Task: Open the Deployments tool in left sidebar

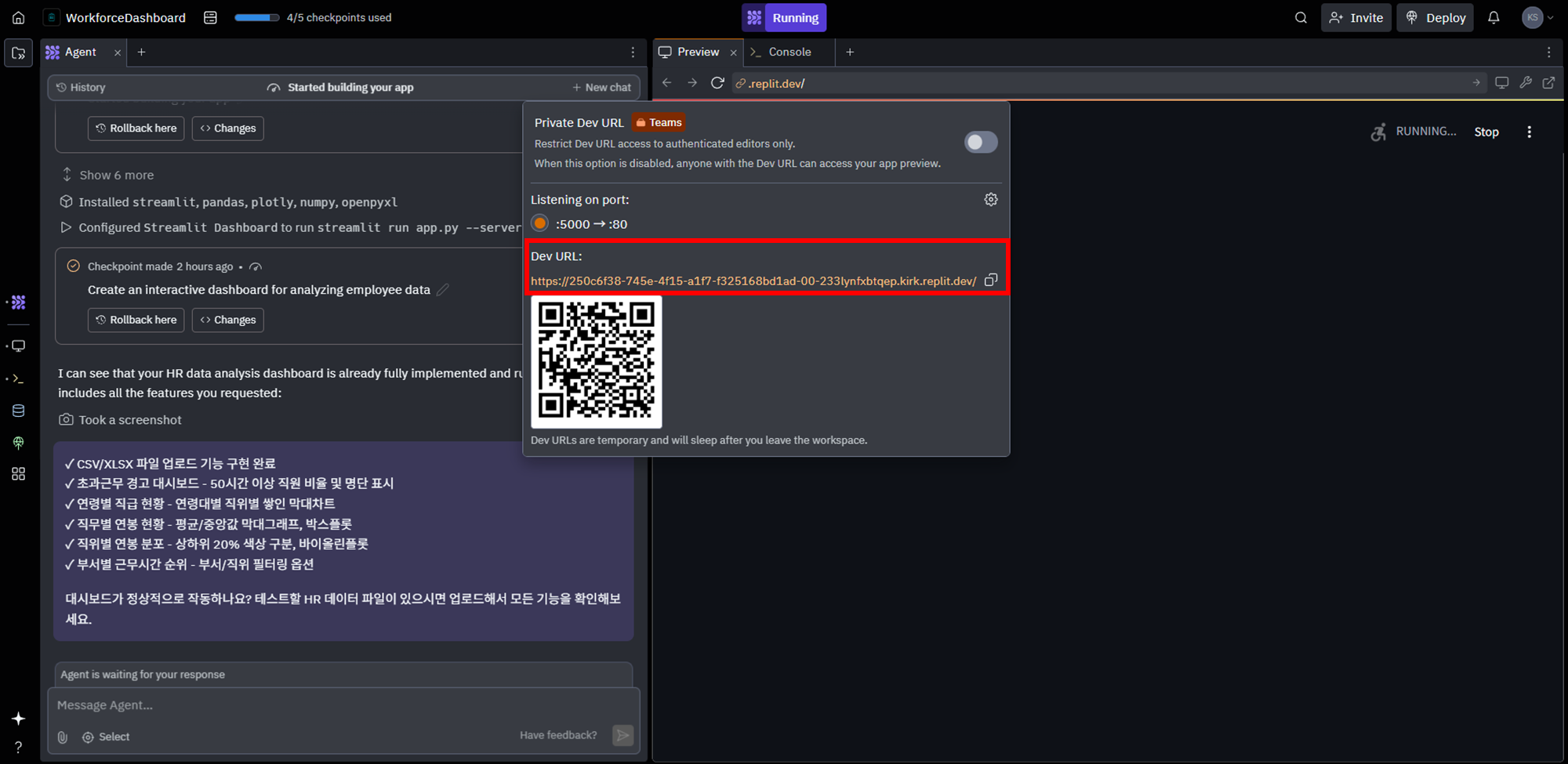Action: (x=18, y=443)
